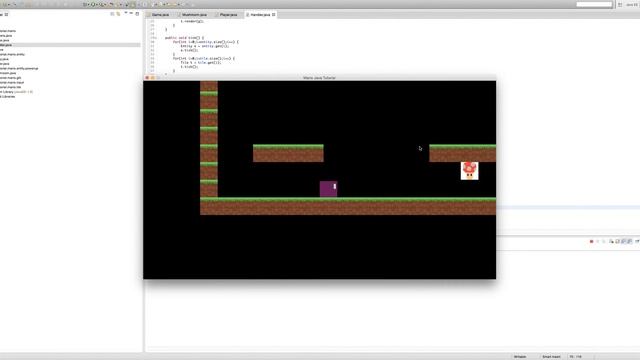
Task: Maximize the Package Explorer view
Action: coord(137,14)
